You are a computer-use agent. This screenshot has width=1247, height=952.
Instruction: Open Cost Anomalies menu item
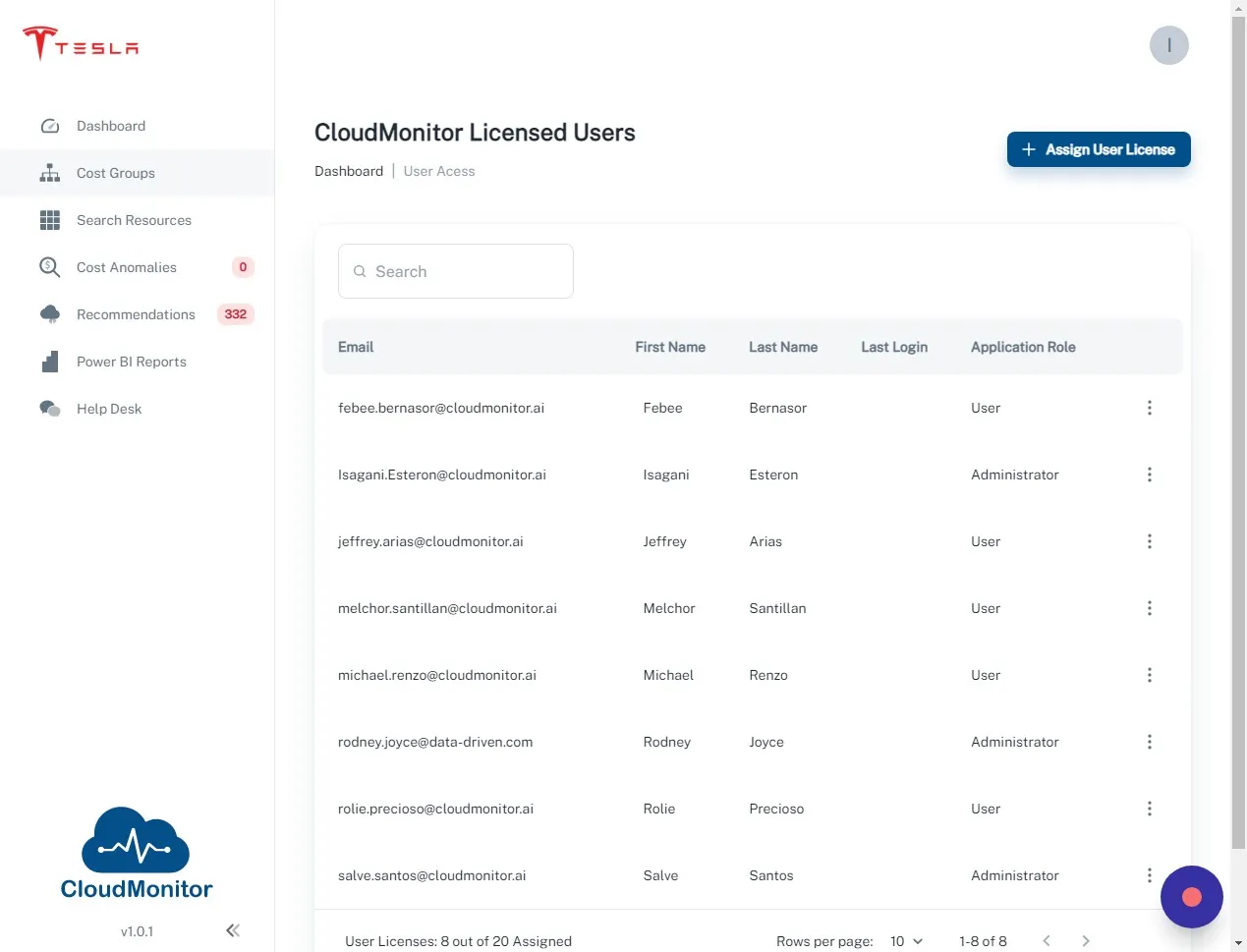pyautogui.click(x=137, y=267)
